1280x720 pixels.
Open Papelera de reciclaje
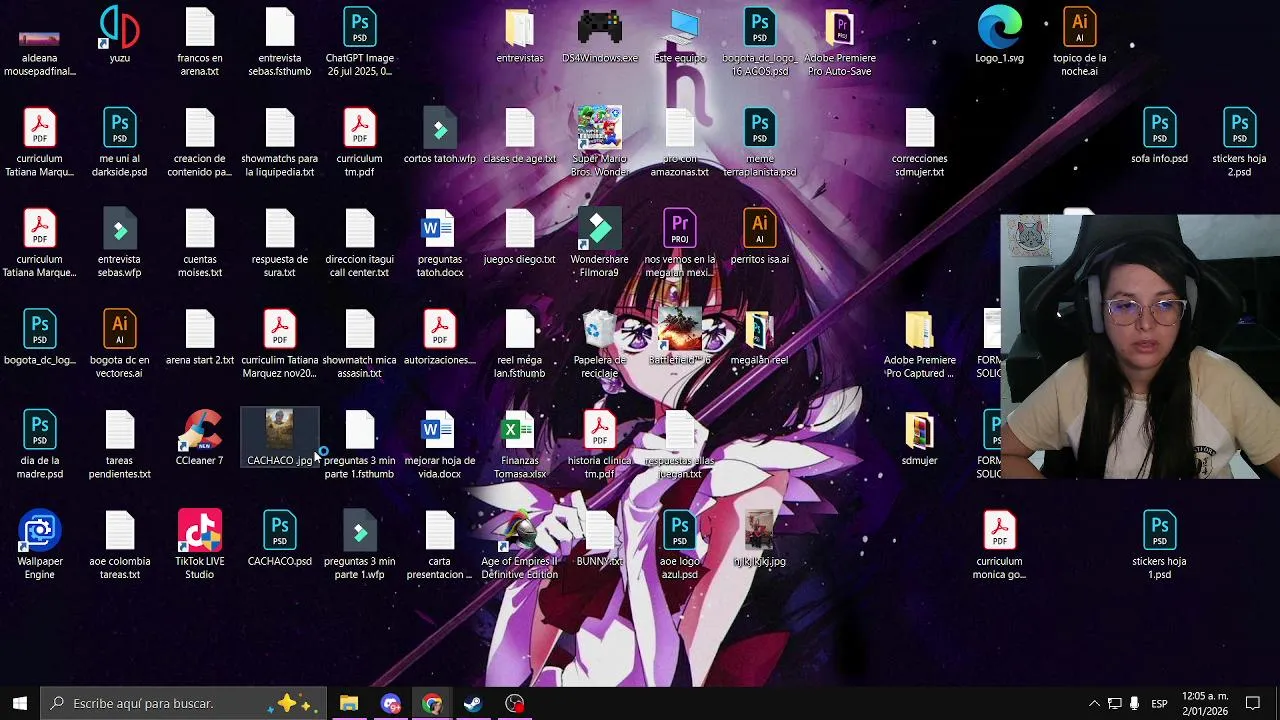[x=599, y=343]
